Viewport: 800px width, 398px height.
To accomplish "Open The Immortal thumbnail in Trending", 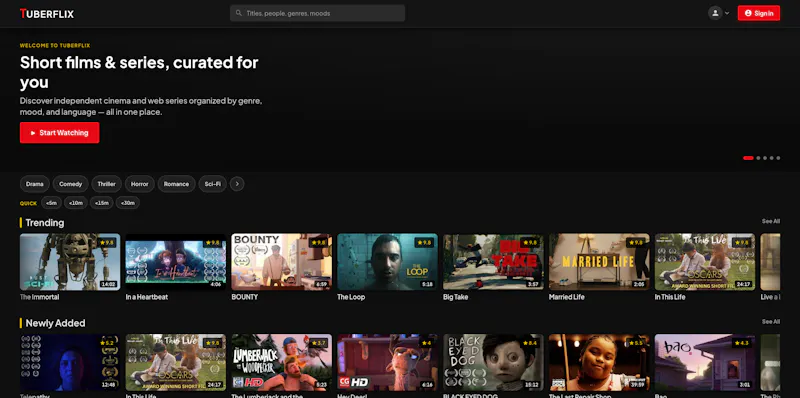I will [70, 262].
